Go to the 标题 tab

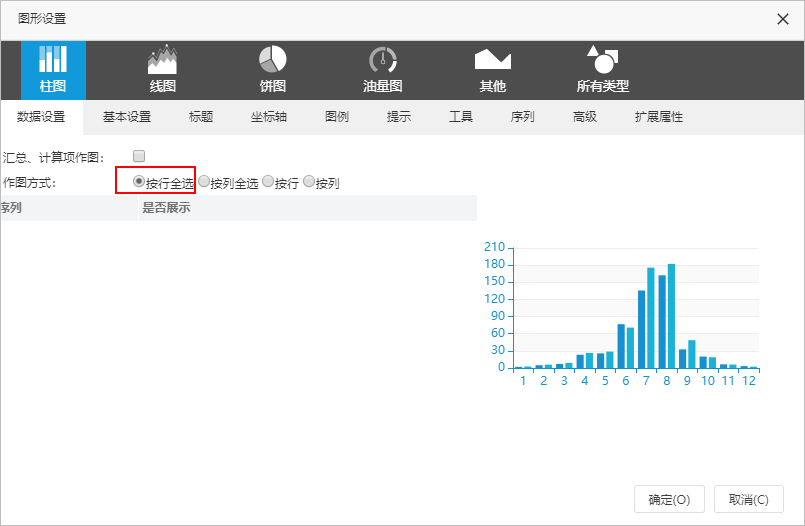point(201,117)
